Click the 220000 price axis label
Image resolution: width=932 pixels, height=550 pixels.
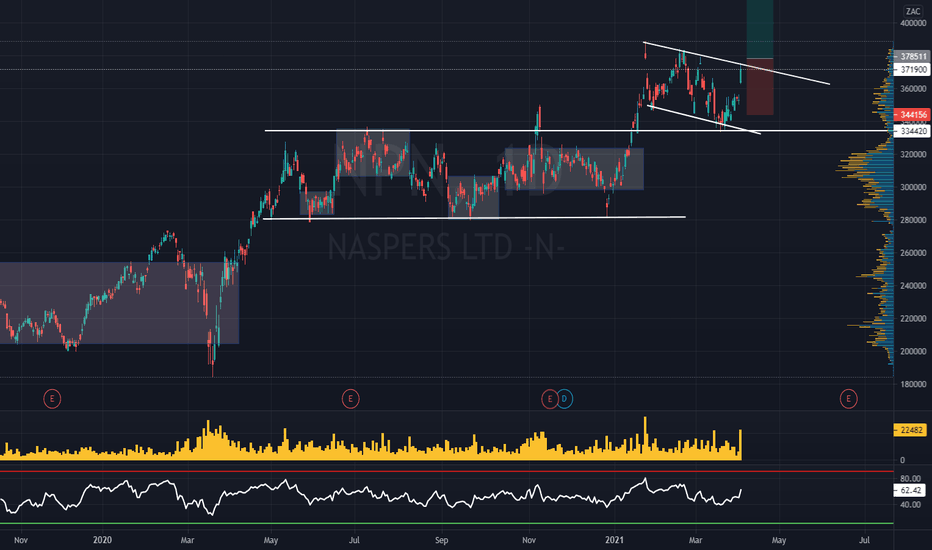pos(914,318)
